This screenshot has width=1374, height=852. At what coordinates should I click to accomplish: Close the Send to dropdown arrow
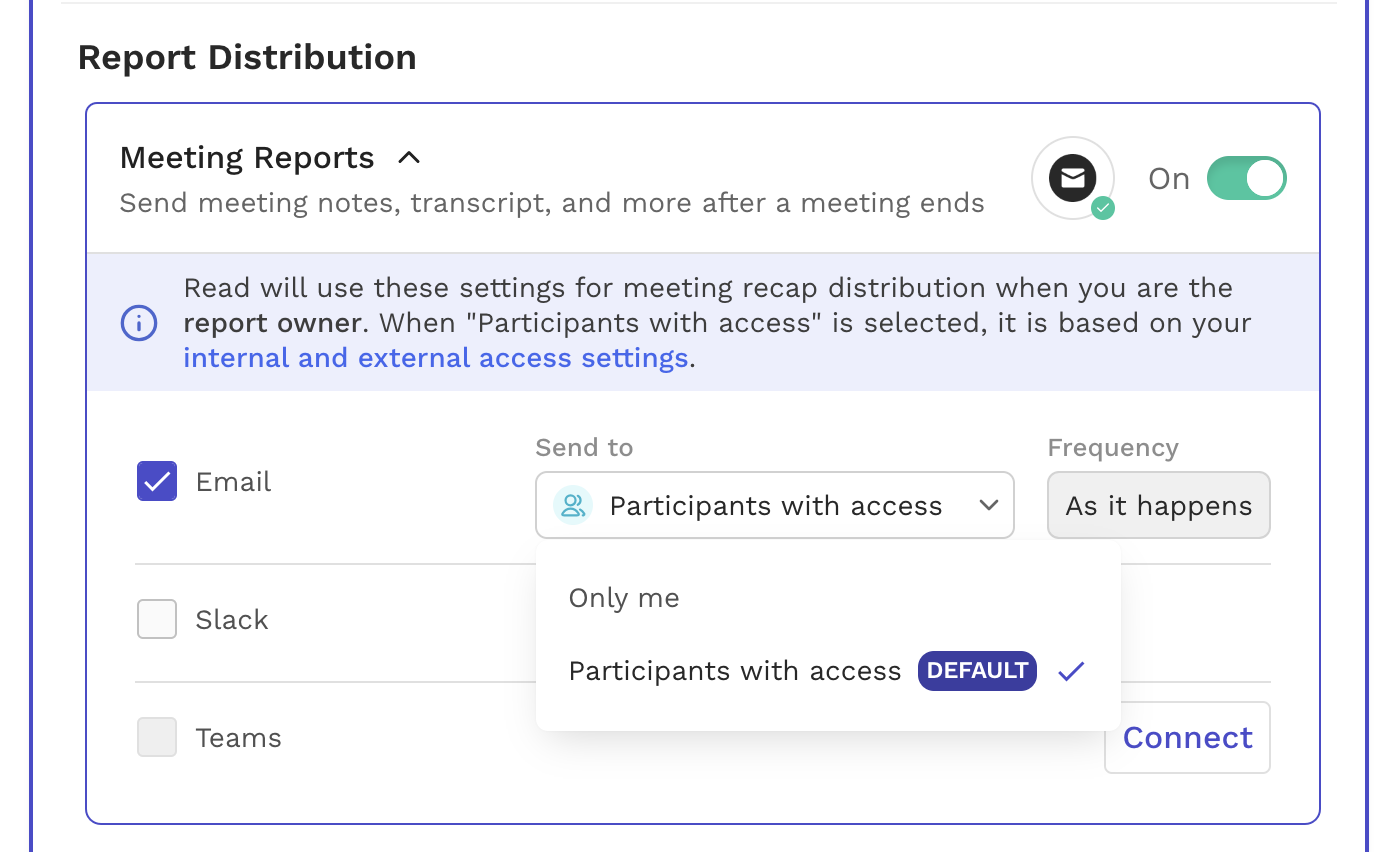(x=989, y=505)
